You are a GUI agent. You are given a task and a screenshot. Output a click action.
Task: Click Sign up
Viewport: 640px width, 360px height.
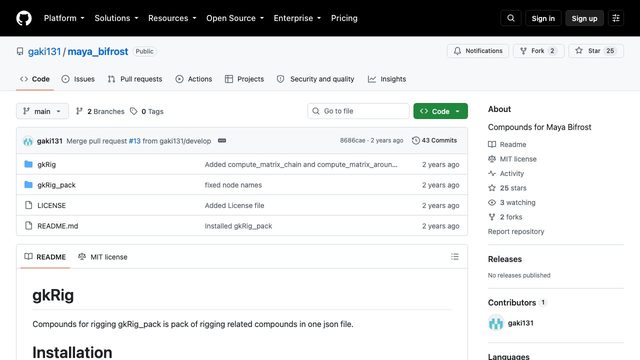click(x=584, y=18)
